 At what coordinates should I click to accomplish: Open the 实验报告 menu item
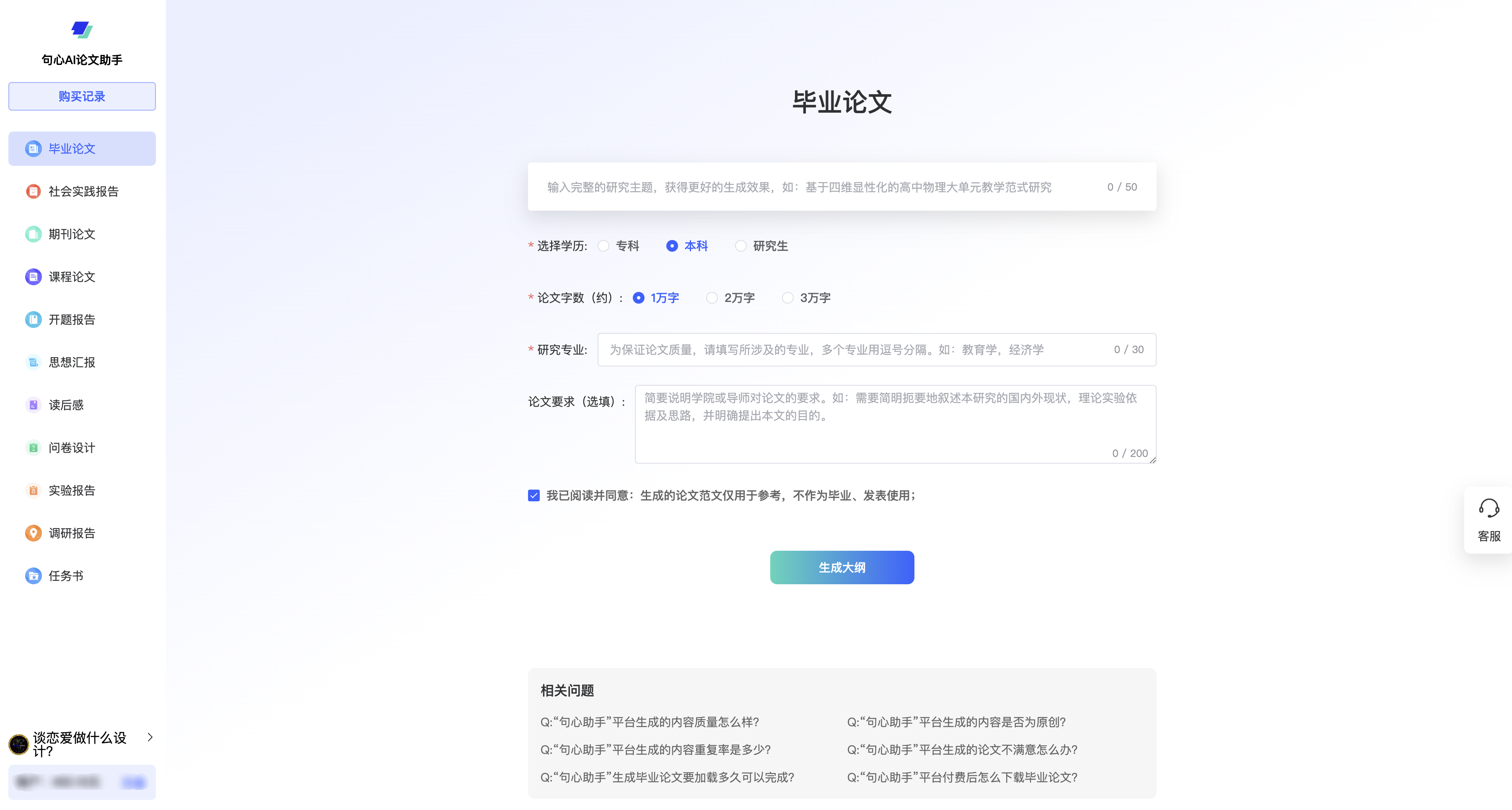(x=82, y=490)
